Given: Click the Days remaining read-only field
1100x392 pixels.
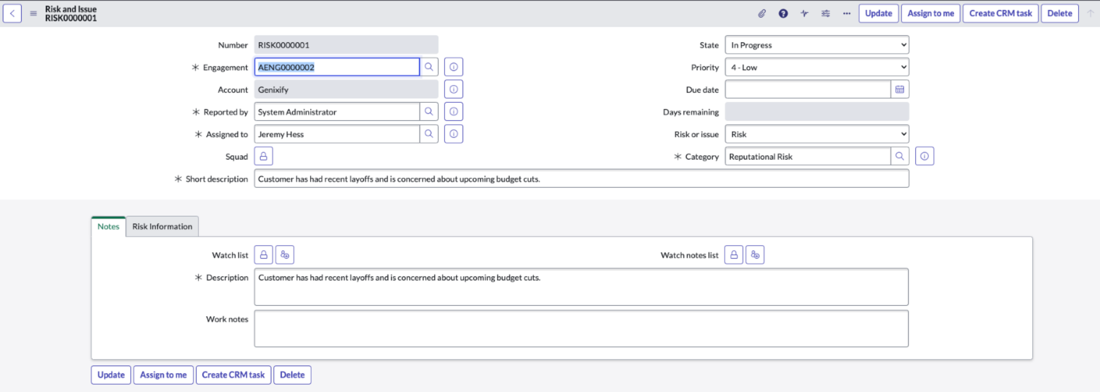Looking at the screenshot, I should pyautogui.click(x=817, y=111).
